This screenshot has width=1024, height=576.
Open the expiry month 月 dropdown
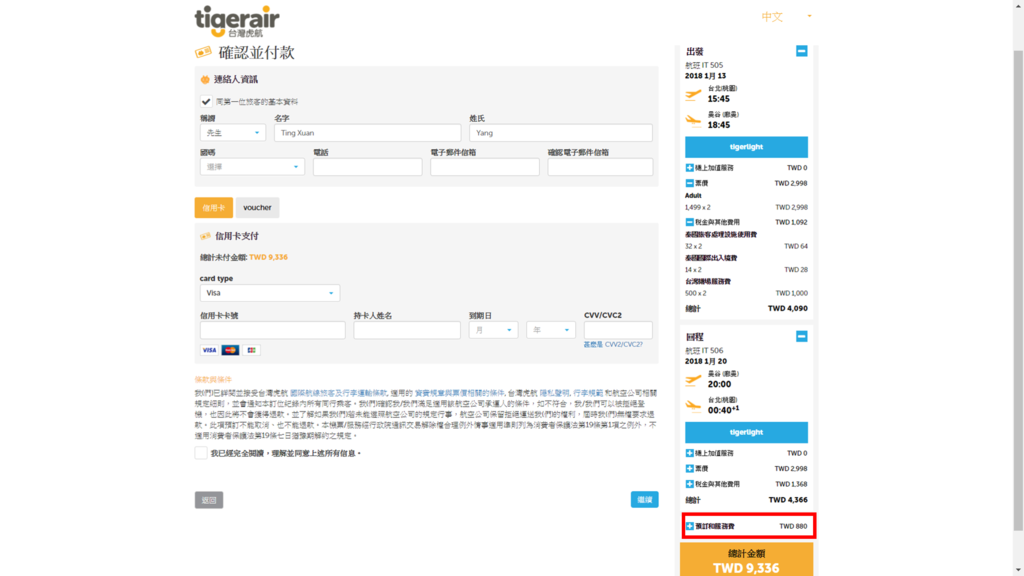(493, 330)
